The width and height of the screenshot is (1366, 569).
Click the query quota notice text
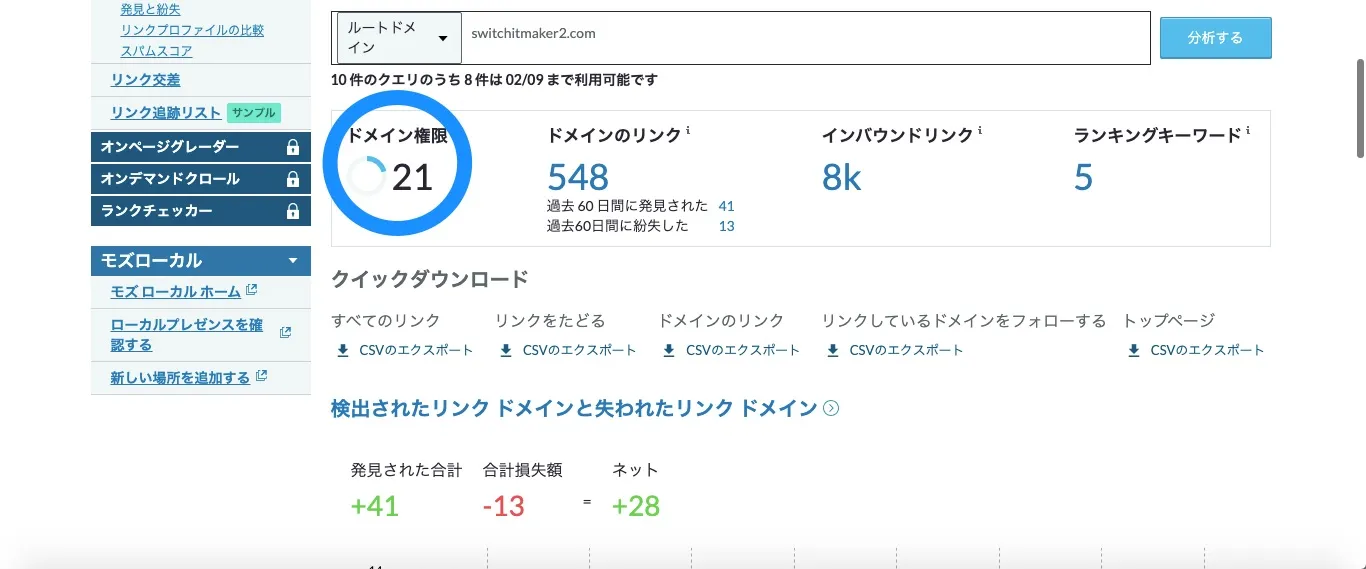(x=494, y=80)
